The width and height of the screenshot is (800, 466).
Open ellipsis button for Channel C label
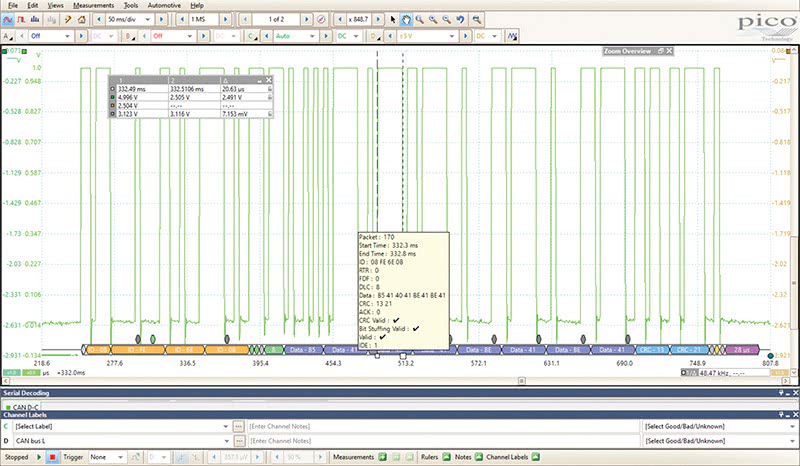tap(238, 426)
